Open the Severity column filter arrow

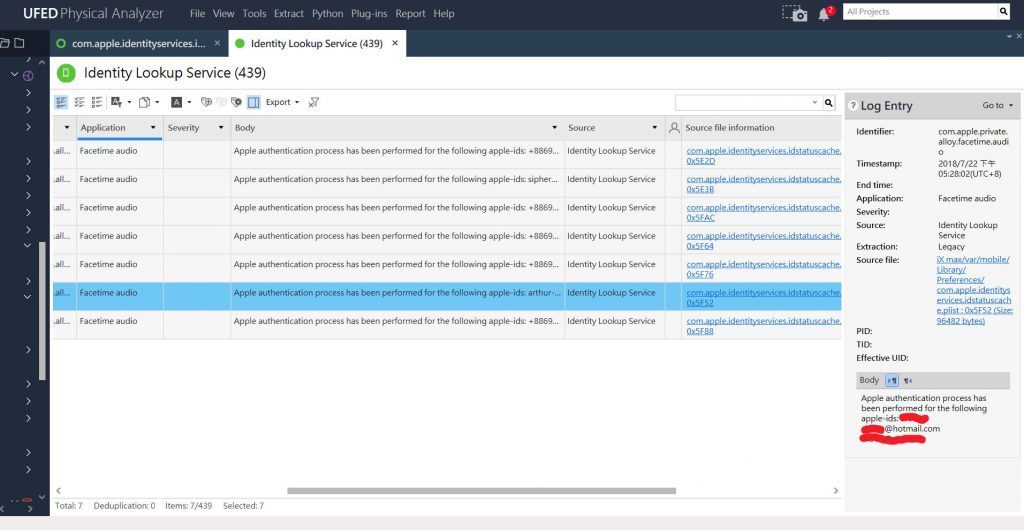(221, 128)
